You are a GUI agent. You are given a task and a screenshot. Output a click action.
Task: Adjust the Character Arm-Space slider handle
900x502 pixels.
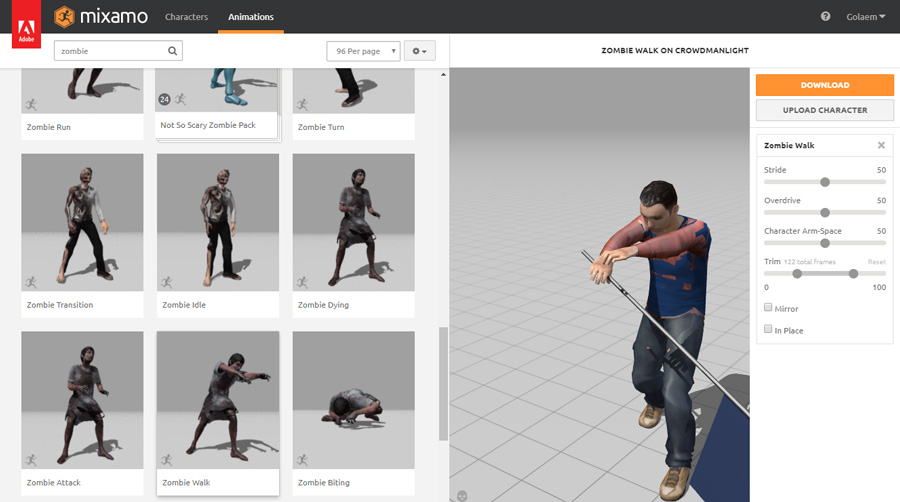click(x=825, y=243)
